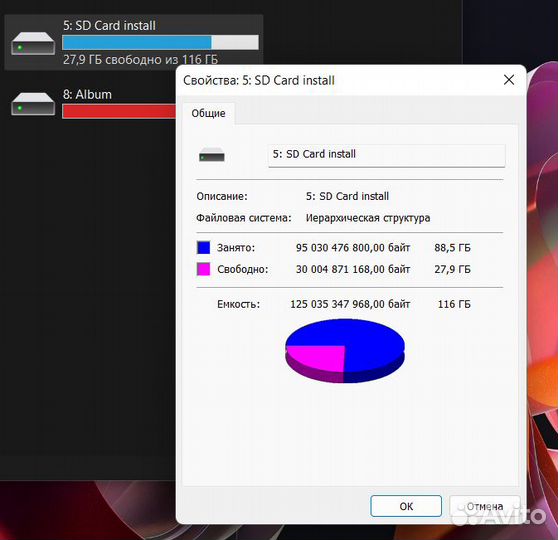Screen dimensions: 558x540
Task: Click the Отмена cancel button
Action: point(485,506)
